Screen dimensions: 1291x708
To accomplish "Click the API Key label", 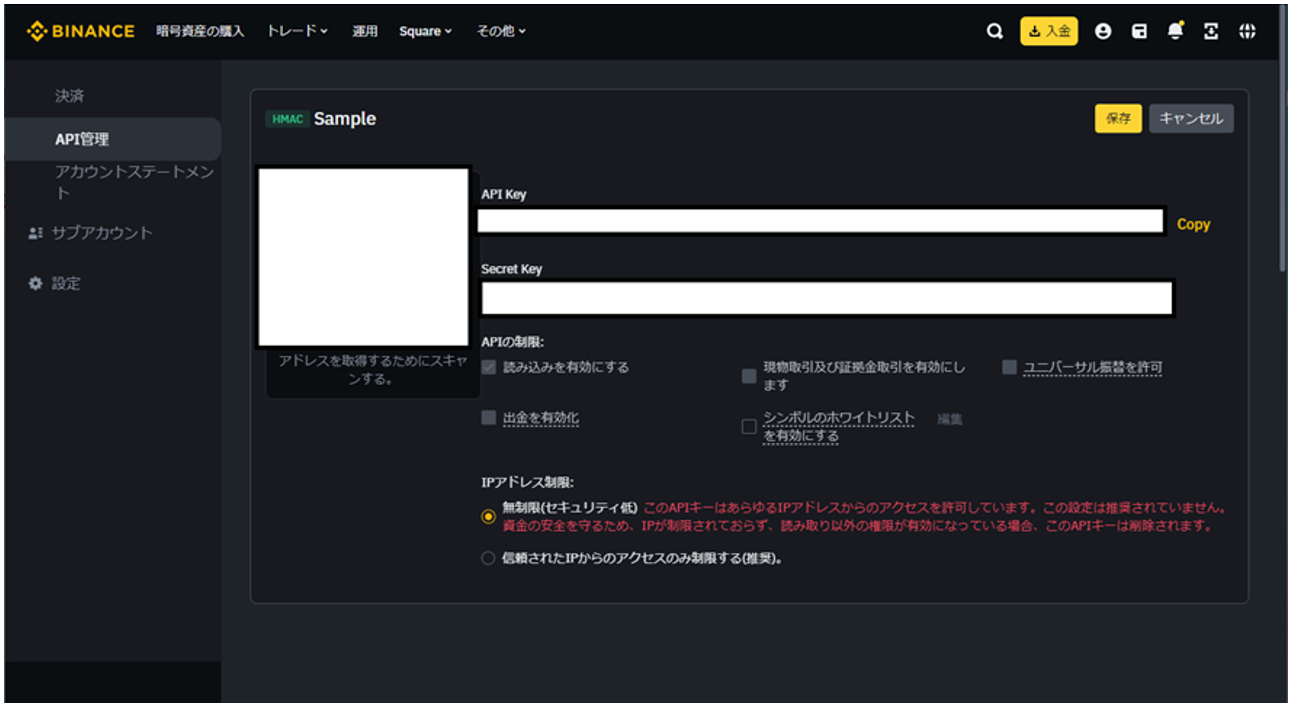I will click(503, 194).
